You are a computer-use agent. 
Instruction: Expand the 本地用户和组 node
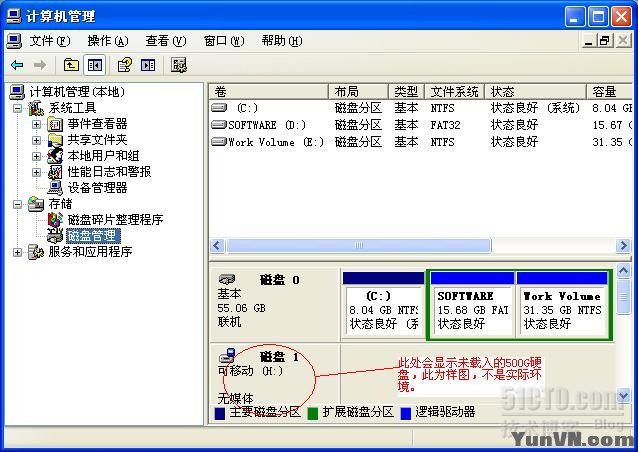tap(36, 156)
